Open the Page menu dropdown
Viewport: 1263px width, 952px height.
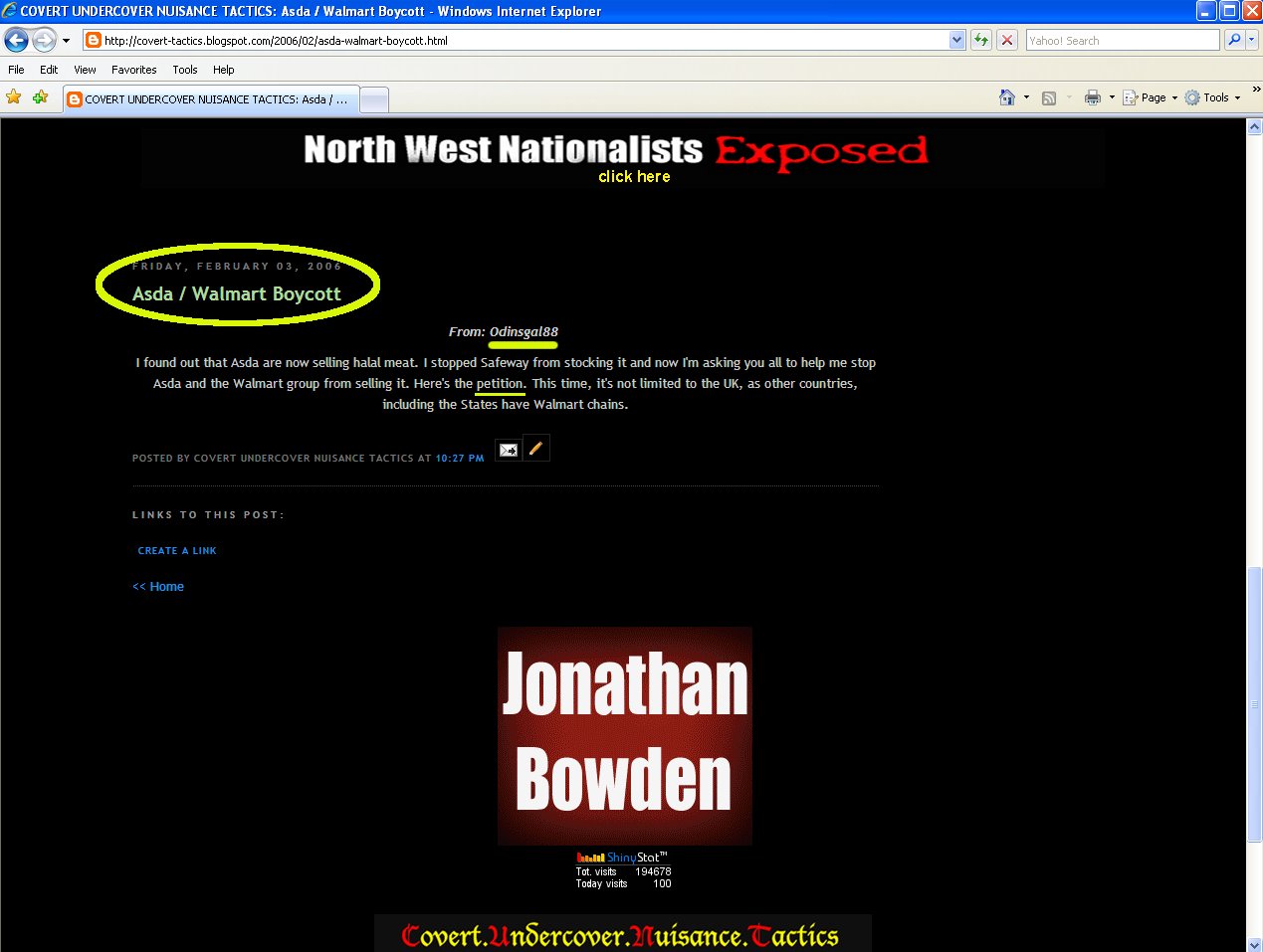tap(1150, 97)
